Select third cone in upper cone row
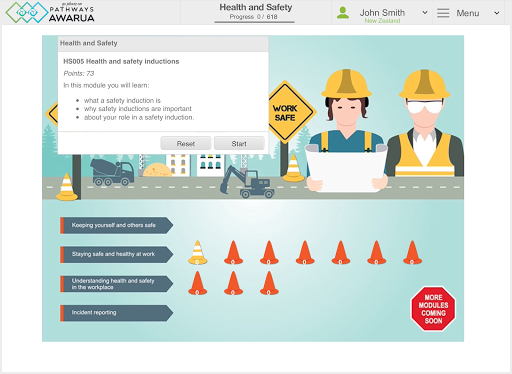The width and height of the screenshot is (512, 374). tap(269, 253)
